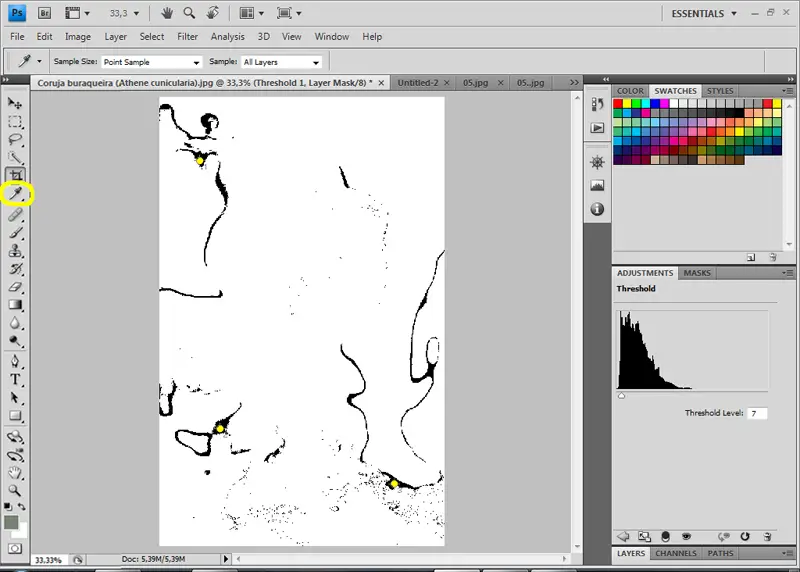The width and height of the screenshot is (800, 572).
Task: Expand the ESSENTIALS workspace dropdown
Action: point(704,14)
